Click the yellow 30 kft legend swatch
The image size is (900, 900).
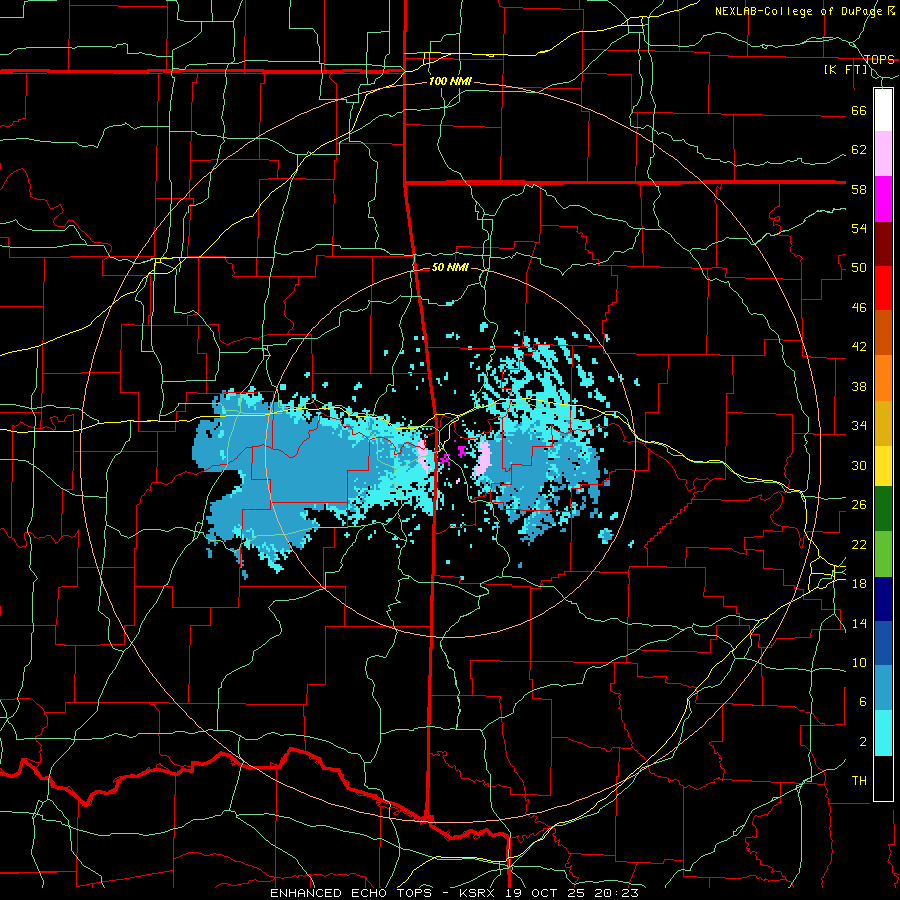pyautogui.click(x=883, y=466)
